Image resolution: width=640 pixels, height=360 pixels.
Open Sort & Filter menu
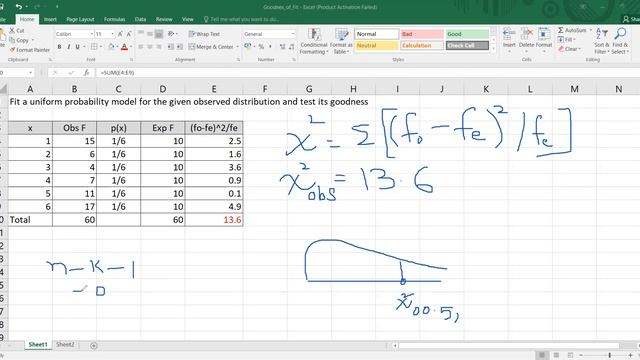602,41
